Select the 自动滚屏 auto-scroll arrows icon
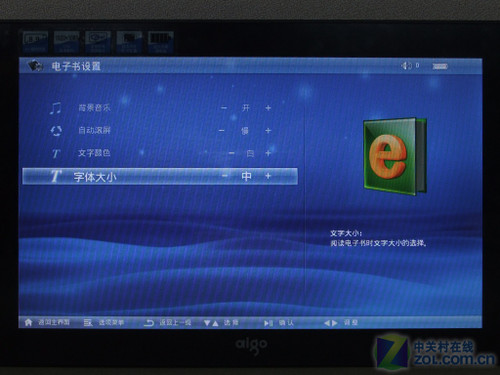This screenshot has height=375, width=500. (56, 131)
